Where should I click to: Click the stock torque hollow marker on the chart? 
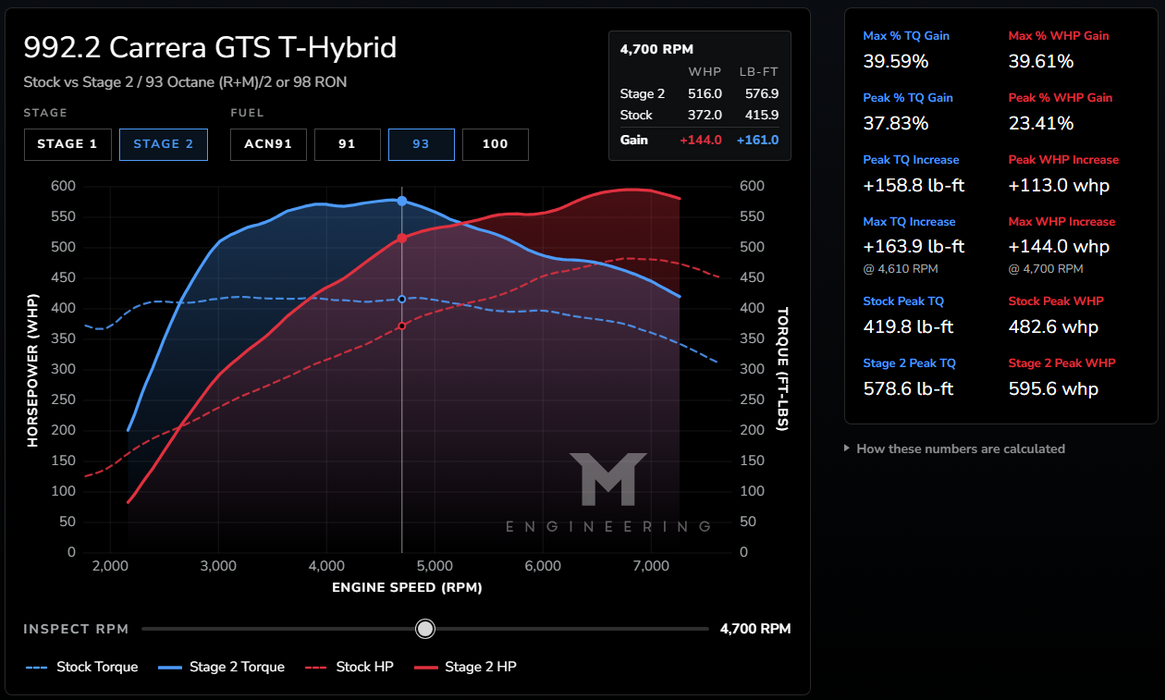402,299
